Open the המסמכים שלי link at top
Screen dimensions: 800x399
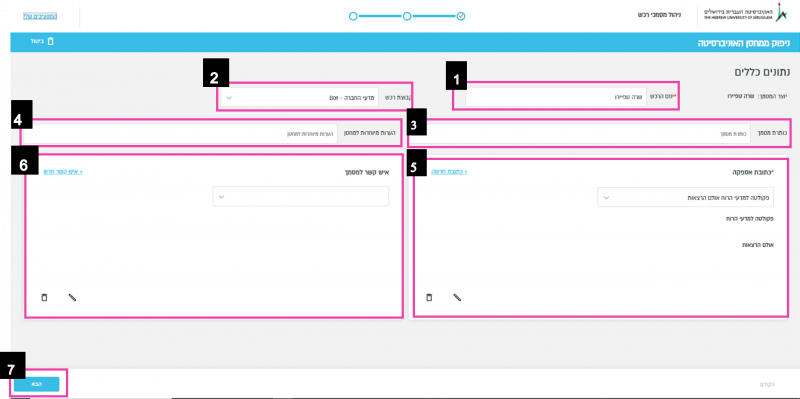pyautogui.click(x=40, y=16)
